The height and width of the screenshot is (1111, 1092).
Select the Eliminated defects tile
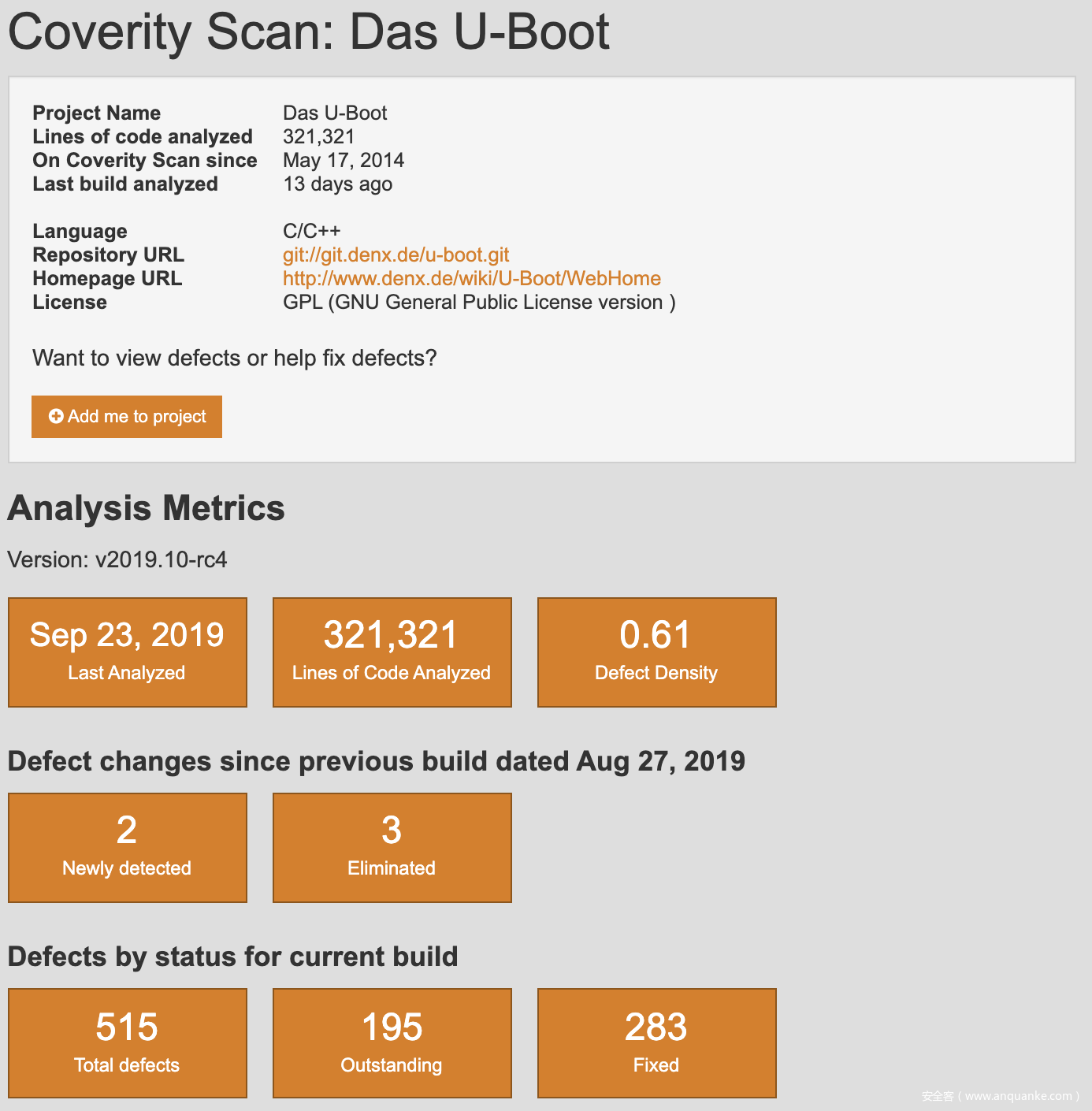(392, 847)
